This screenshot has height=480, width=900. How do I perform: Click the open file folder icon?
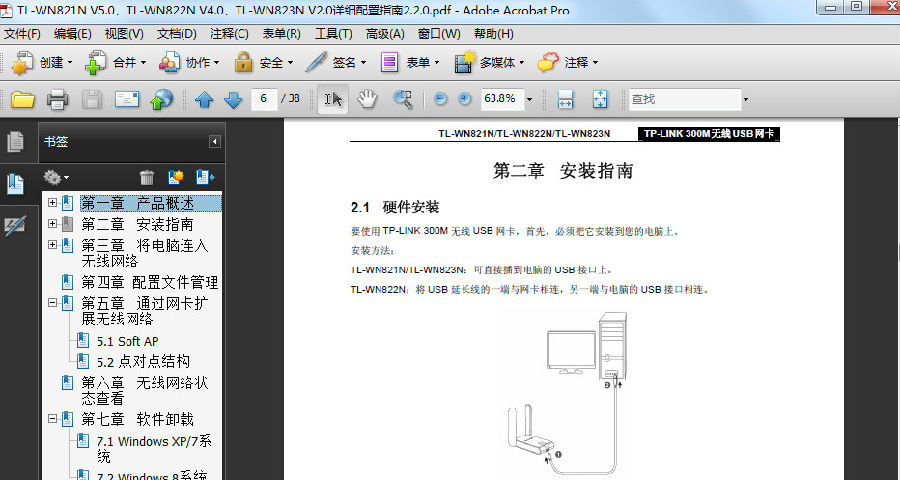point(23,99)
